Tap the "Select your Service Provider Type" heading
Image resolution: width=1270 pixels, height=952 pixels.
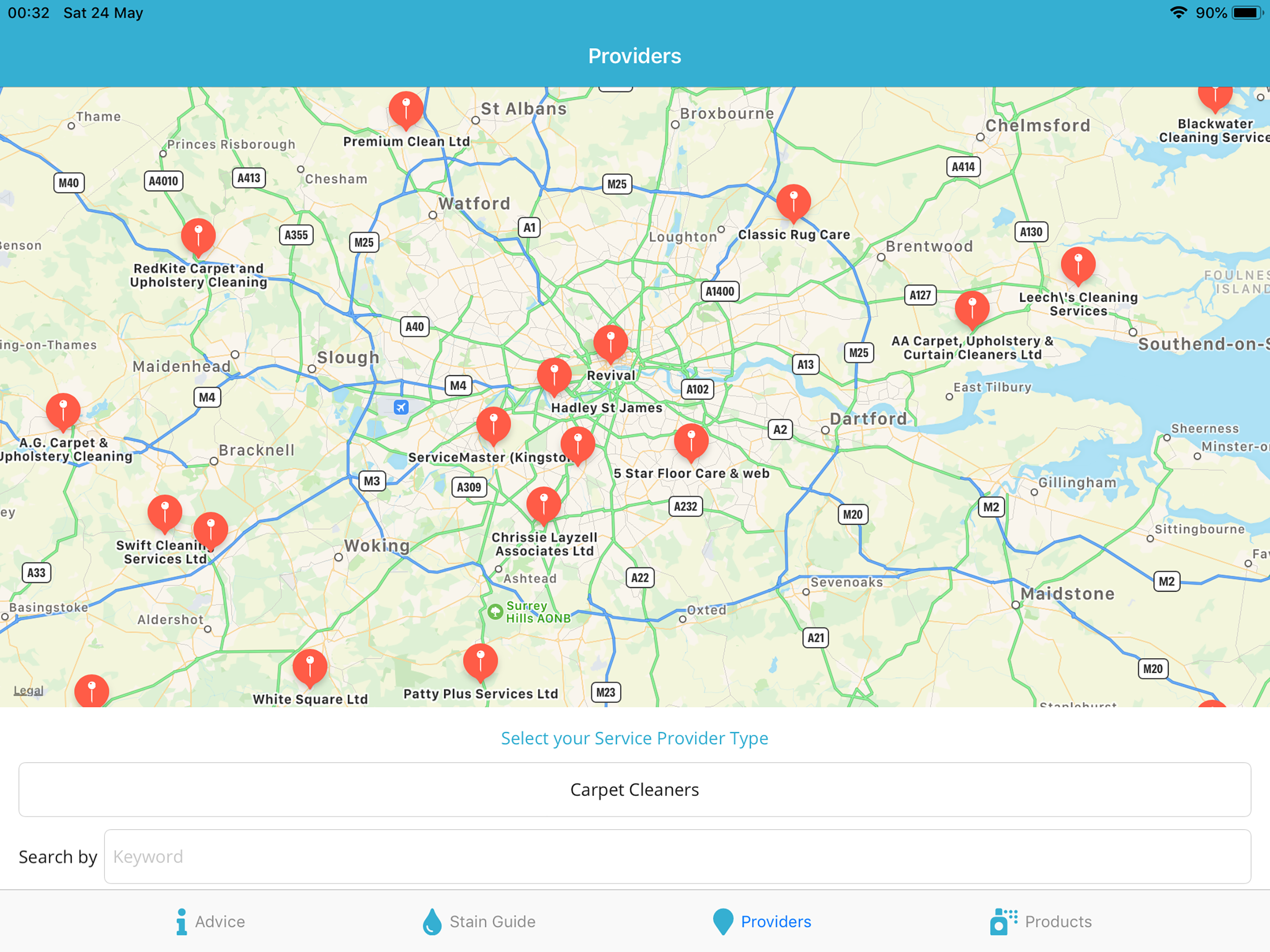pos(635,738)
